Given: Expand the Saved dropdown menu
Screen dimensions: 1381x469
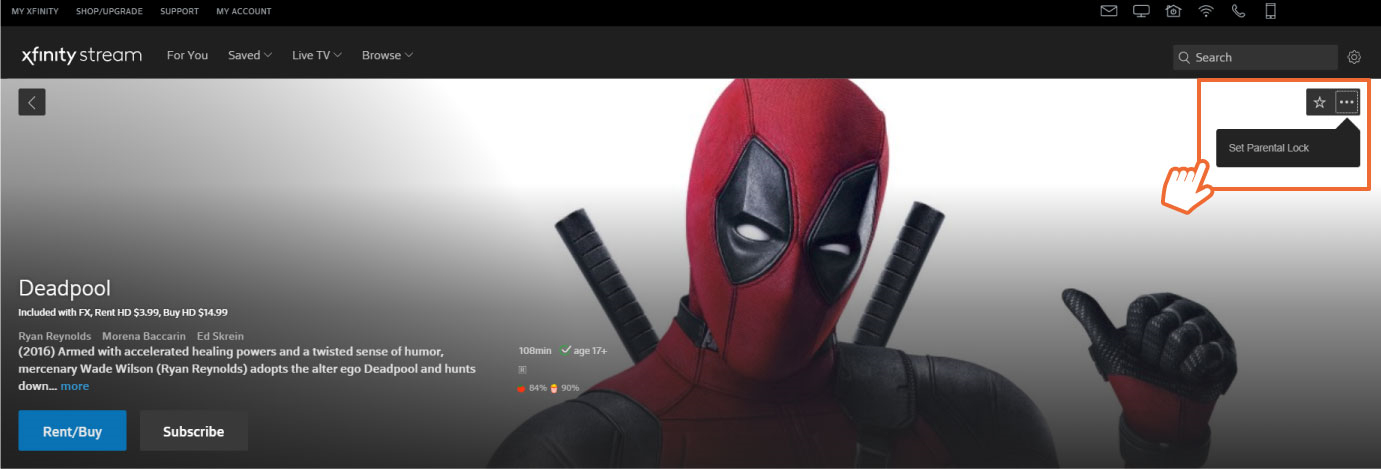Looking at the screenshot, I should [249, 56].
